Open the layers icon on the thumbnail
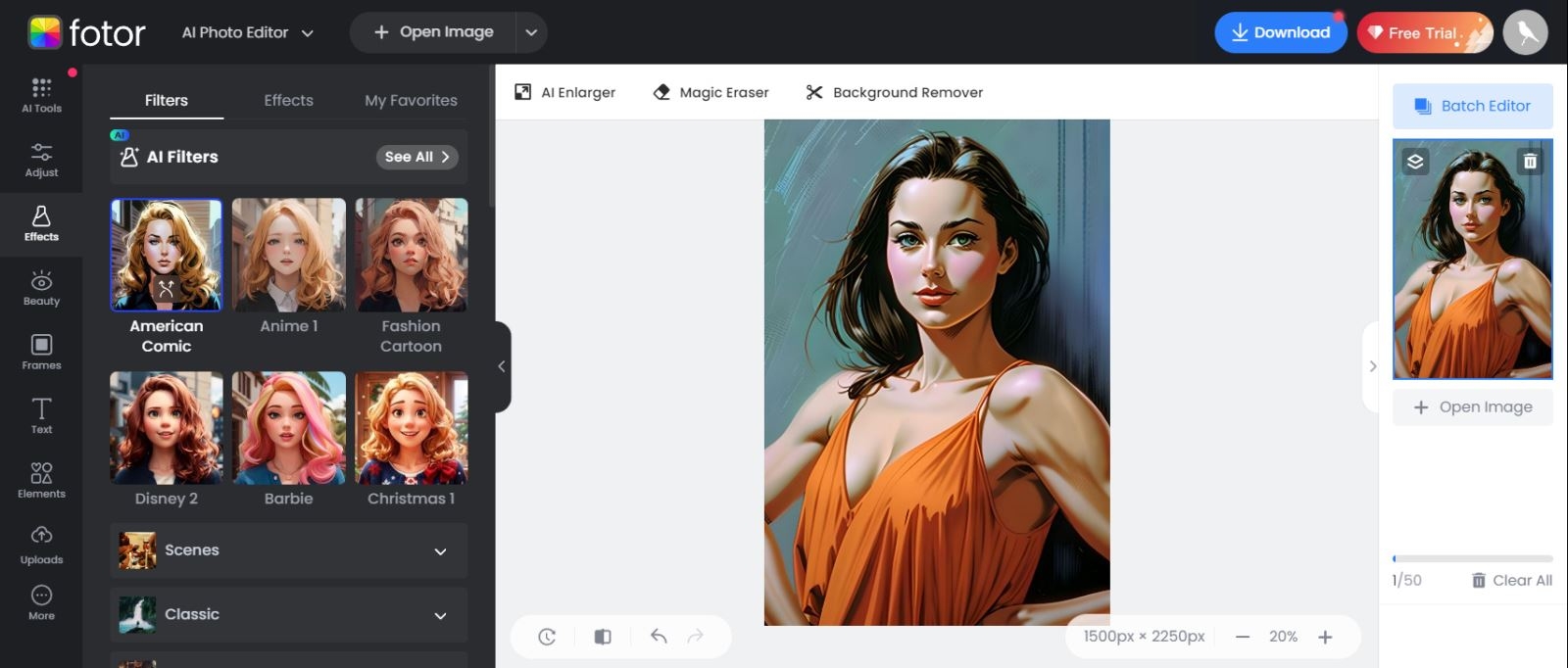 1415,162
